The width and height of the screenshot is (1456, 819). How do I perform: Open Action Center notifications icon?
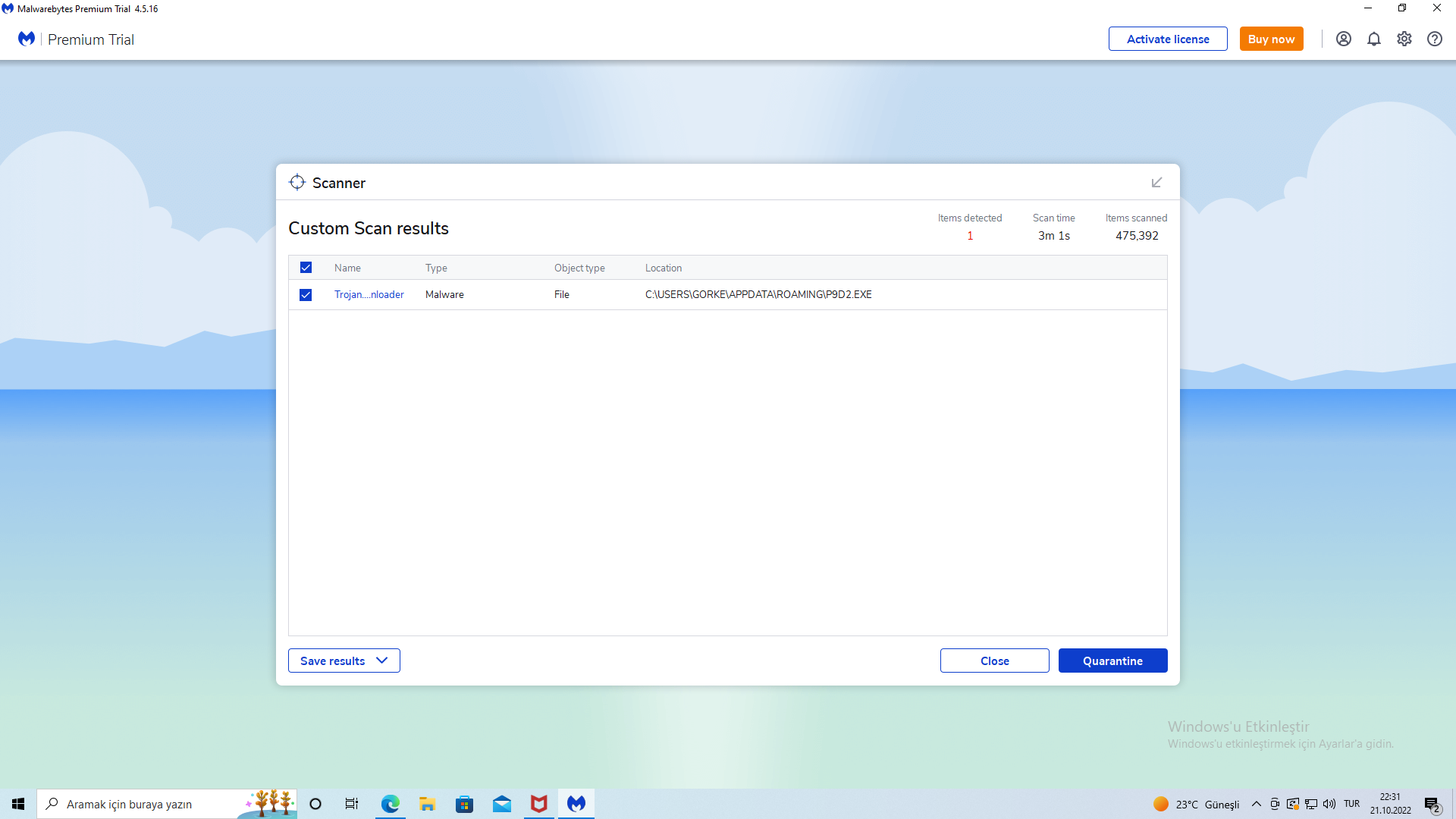tap(1432, 805)
